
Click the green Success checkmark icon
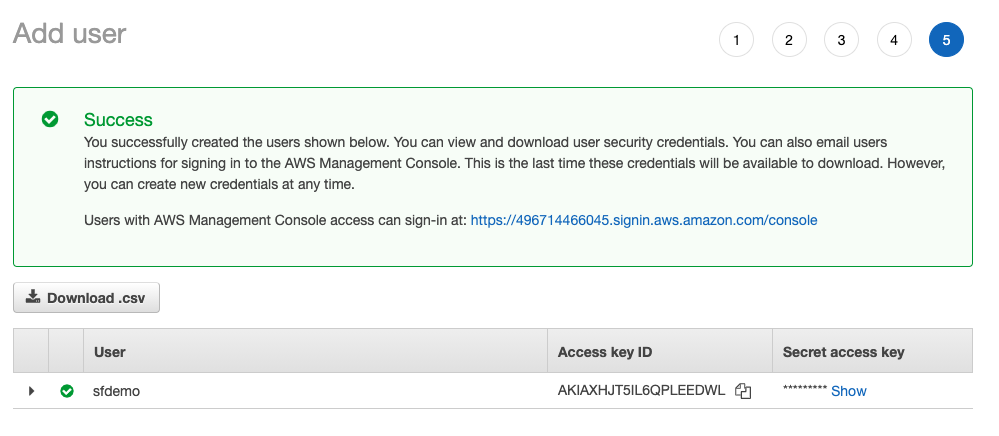point(49,119)
